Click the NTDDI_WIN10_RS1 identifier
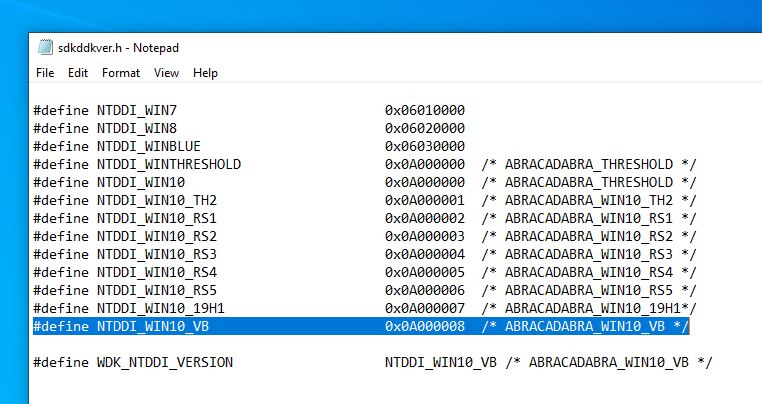The height and width of the screenshot is (404, 762). click(x=156, y=218)
